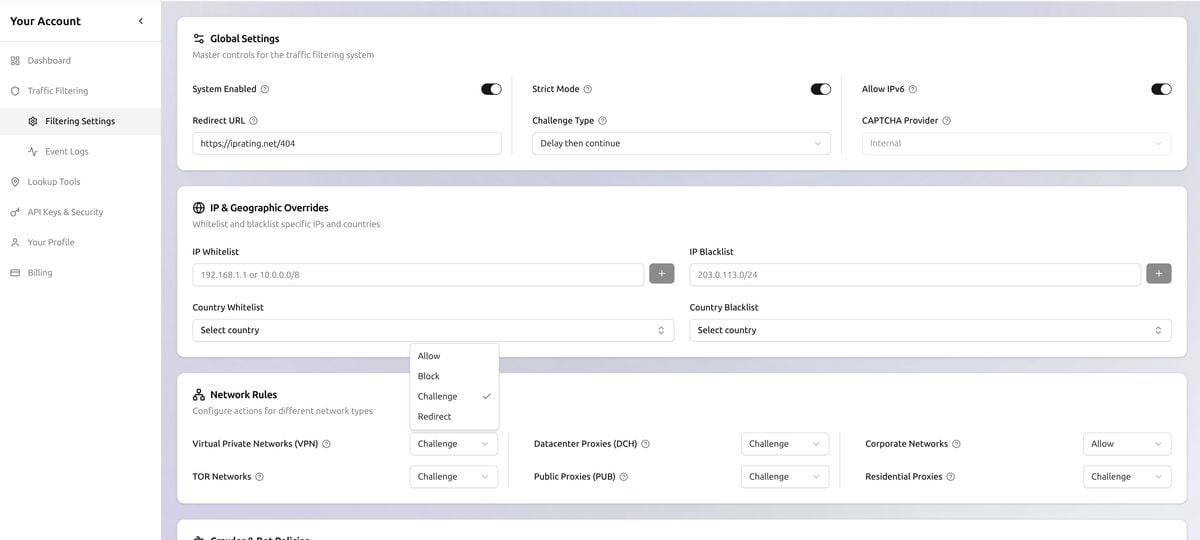Screen dimensions: 1200x540
Task: Collapse the sidebar with the chevron icon
Action: (140, 21)
